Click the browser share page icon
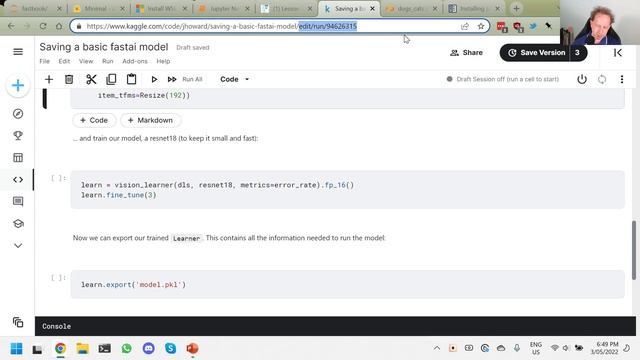Viewport: 640px width, 360px height. 464,26
